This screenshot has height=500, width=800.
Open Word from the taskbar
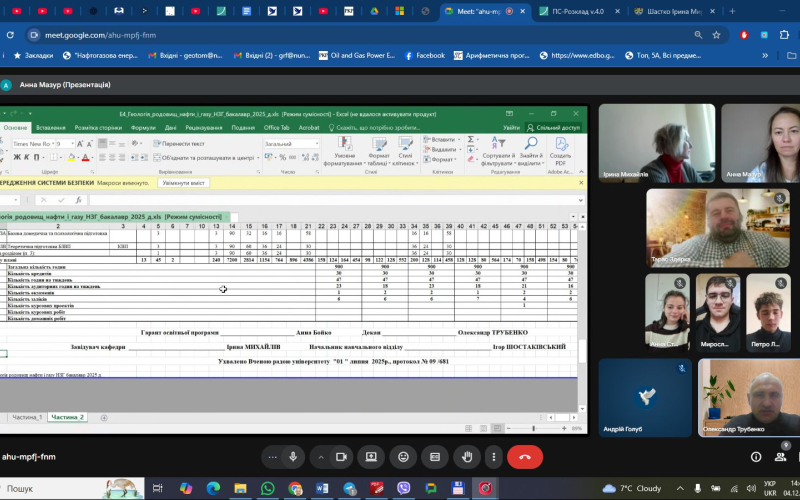point(322,489)
